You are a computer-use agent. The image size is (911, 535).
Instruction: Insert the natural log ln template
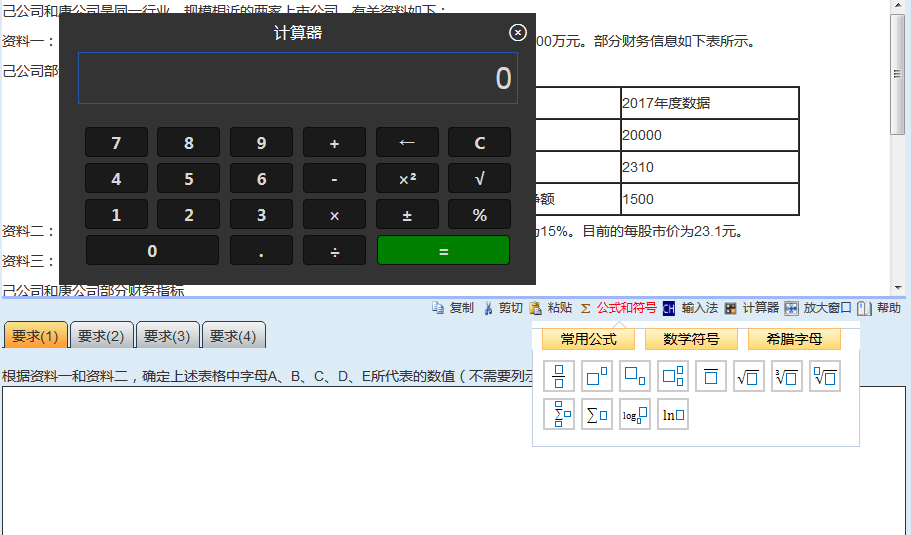673,414
